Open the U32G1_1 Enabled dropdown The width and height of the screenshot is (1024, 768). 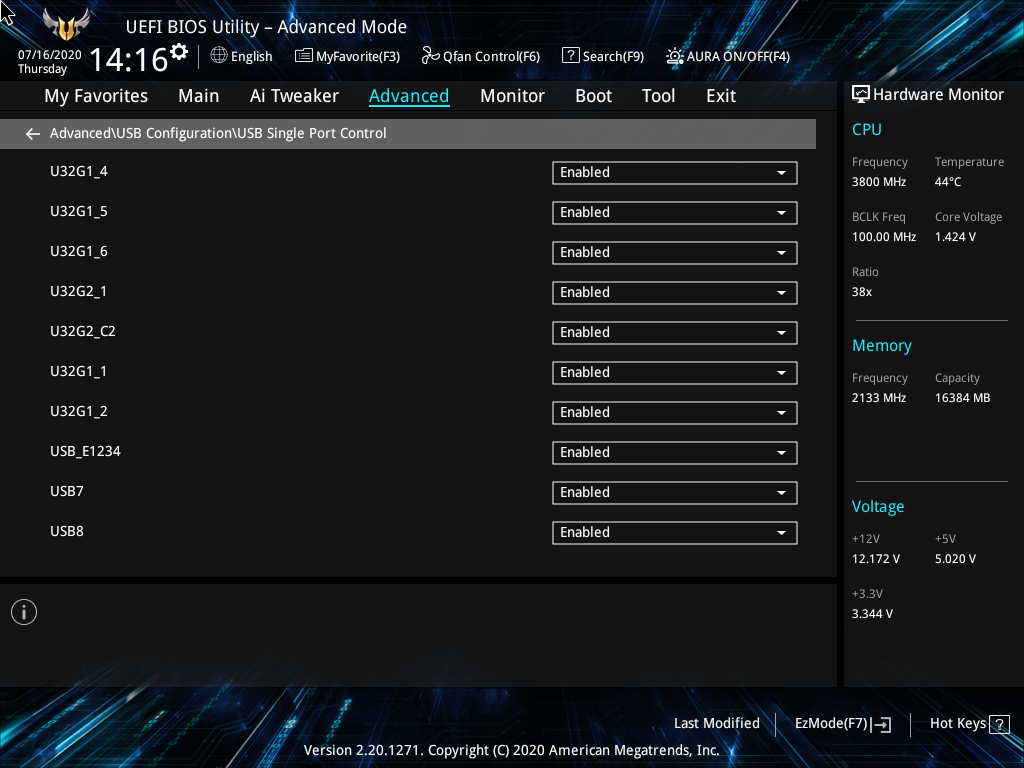(x=675, y=372)
